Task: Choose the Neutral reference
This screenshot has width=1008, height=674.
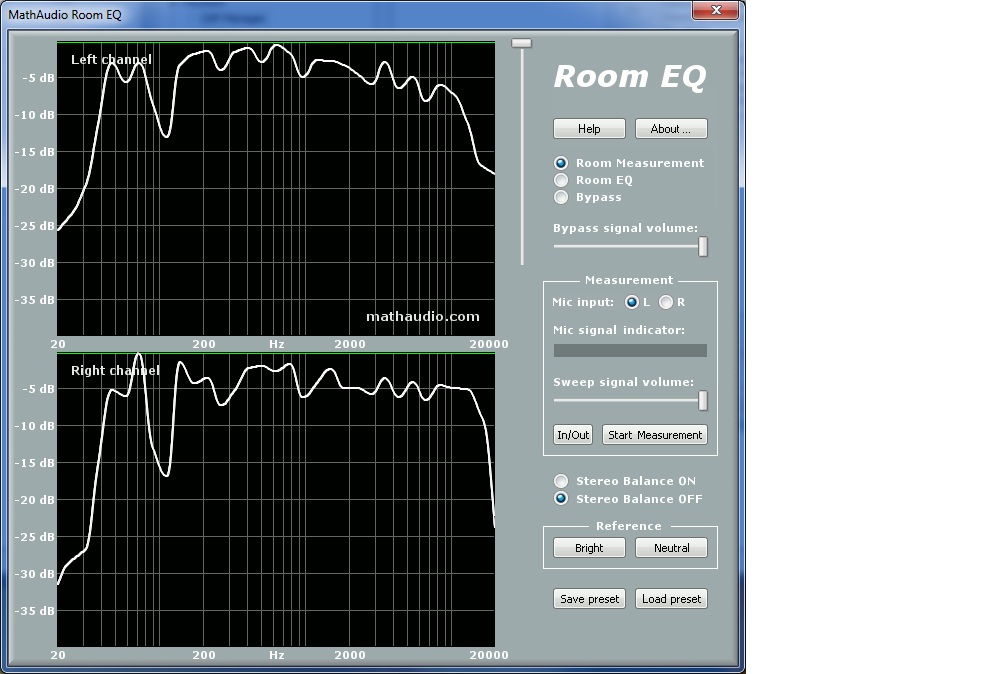Action: [671, 548]
